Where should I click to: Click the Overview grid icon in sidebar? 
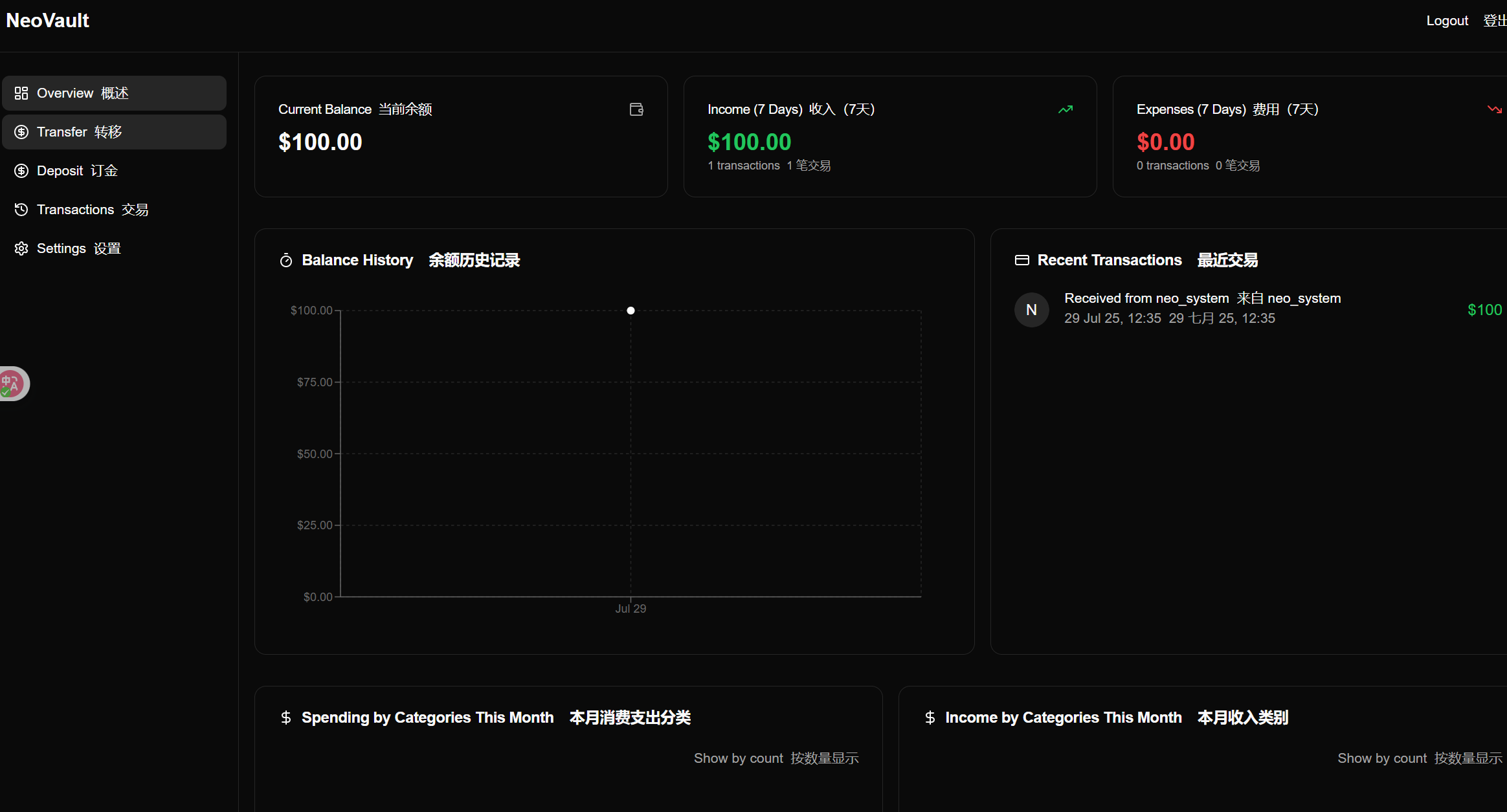click(21, 93)
